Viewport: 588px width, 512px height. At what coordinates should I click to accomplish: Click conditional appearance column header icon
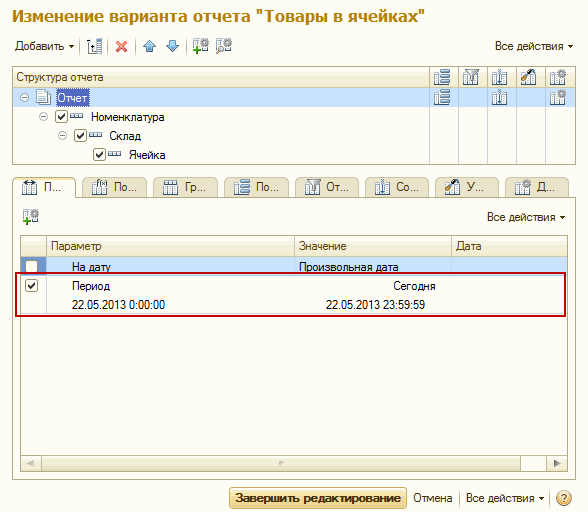coord(528,77)
